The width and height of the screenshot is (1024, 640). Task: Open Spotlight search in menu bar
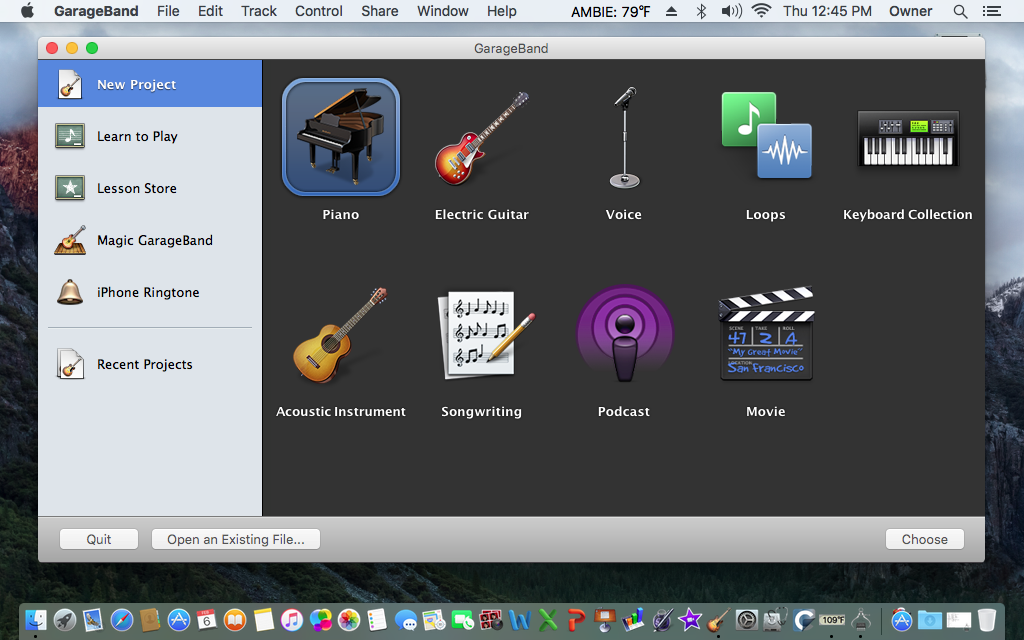point(960,11)
